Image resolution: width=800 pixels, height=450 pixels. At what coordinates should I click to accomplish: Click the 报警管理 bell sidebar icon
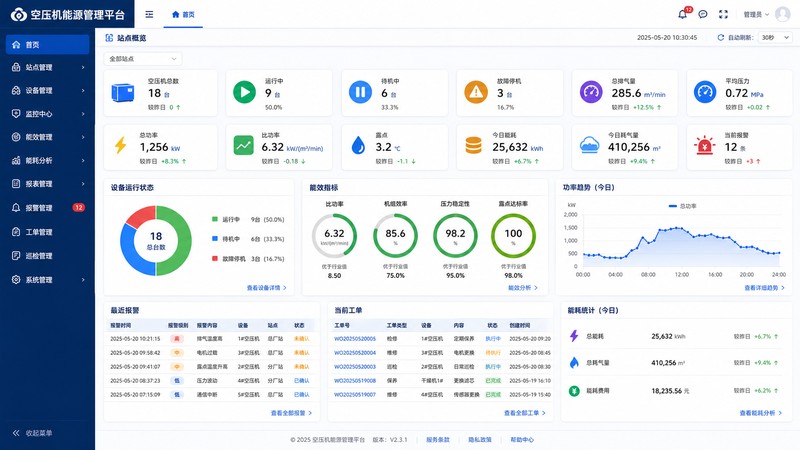pyautogui.click(x=16, y=208)
